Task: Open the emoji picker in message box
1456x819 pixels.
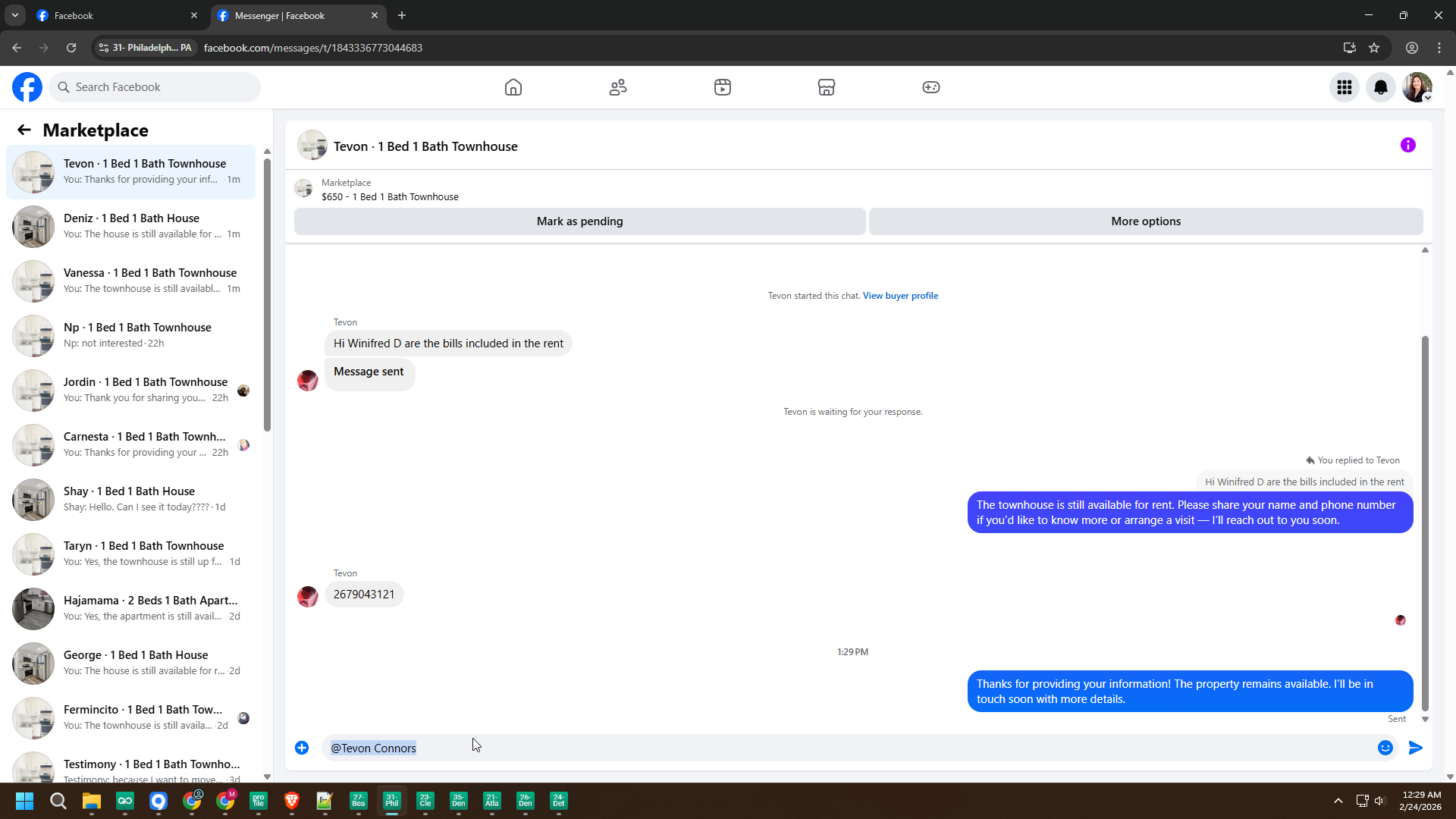Action: 1385,748
